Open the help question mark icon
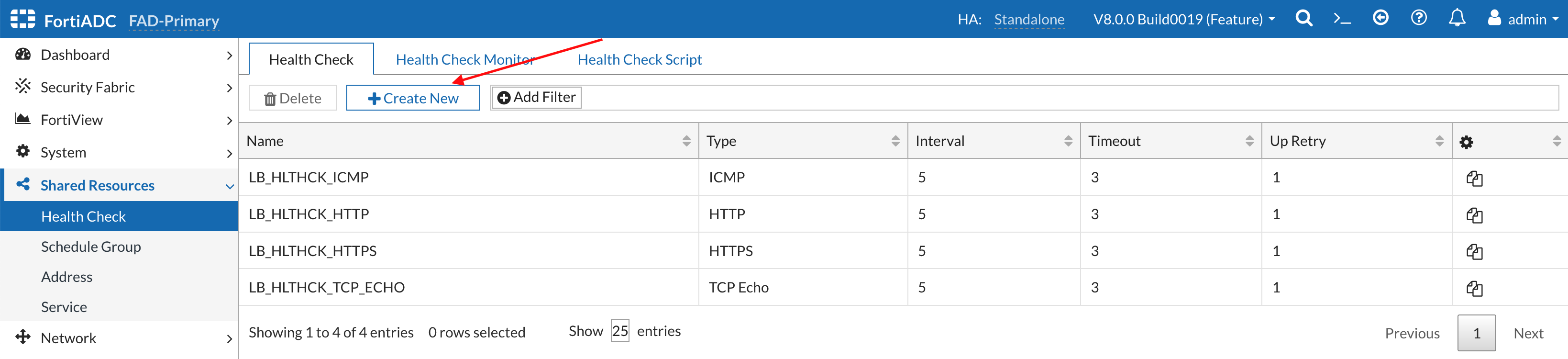The width and height of the screenshot is (1568, 359). click(1418, 18)
